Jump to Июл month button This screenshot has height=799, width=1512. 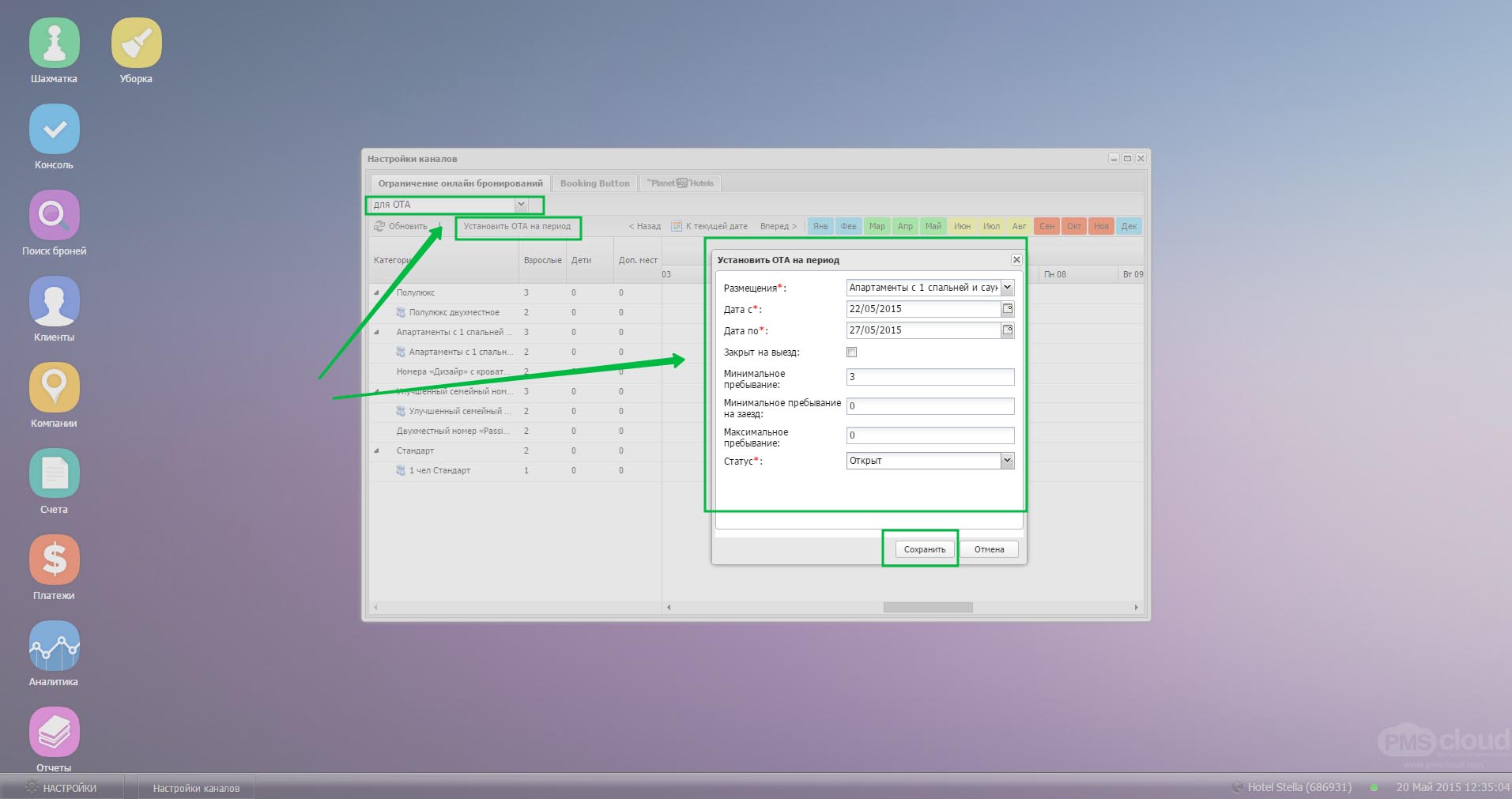pyautogui.click(x=991, y=226)
